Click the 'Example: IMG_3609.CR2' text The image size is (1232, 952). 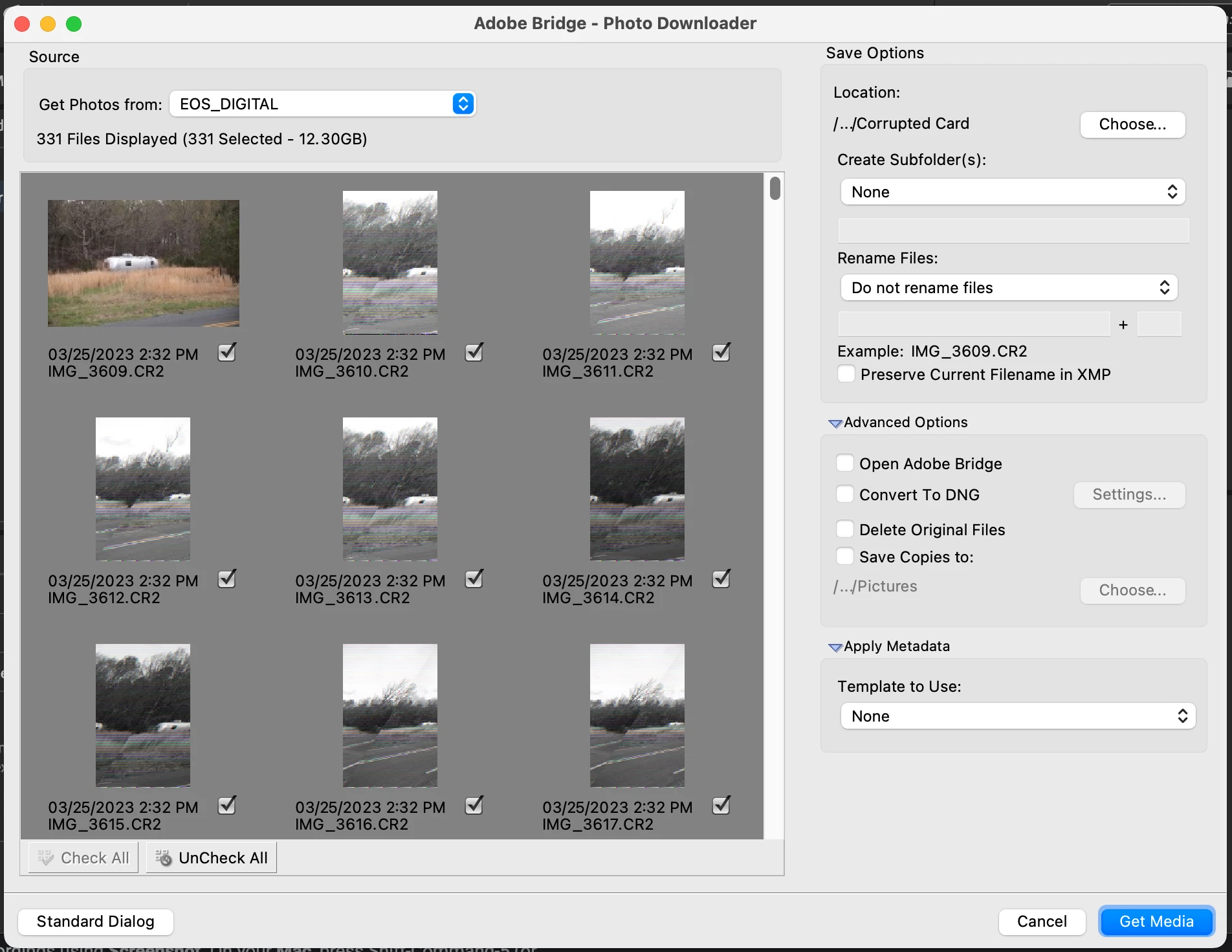coord(932,351)
